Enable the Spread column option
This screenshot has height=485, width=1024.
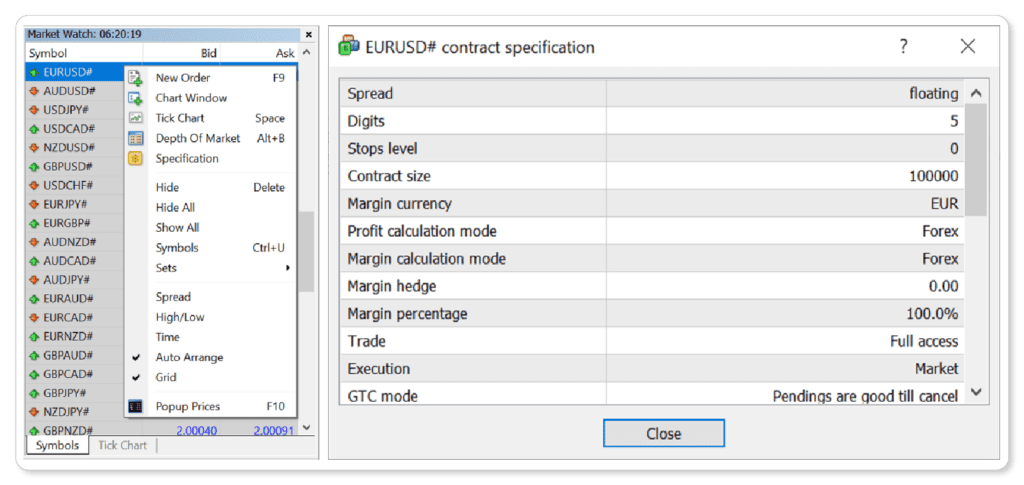173,297
